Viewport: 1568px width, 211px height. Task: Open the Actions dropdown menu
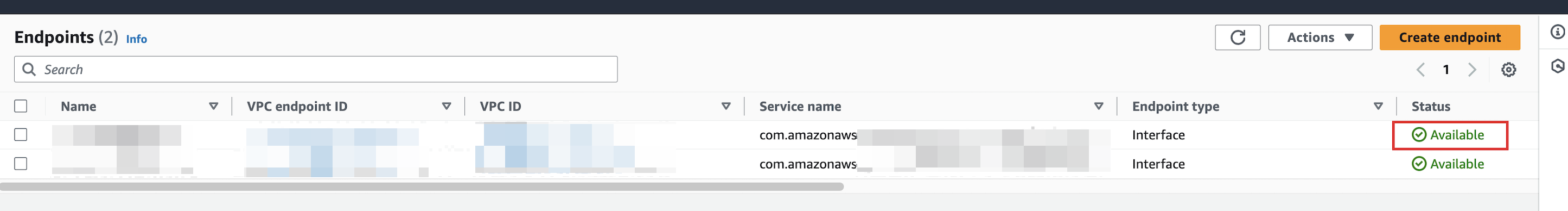point(1320,38)
